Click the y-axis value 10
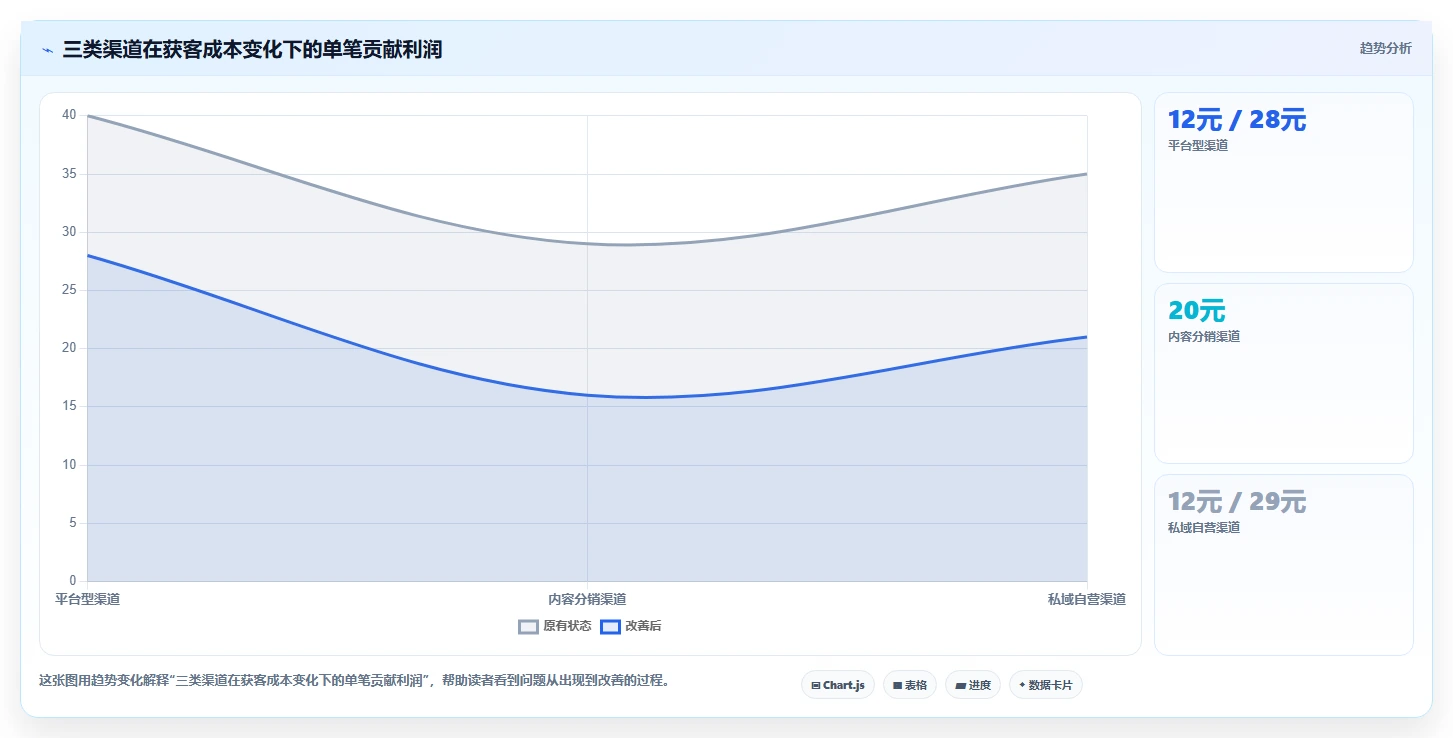 point(69,465)
